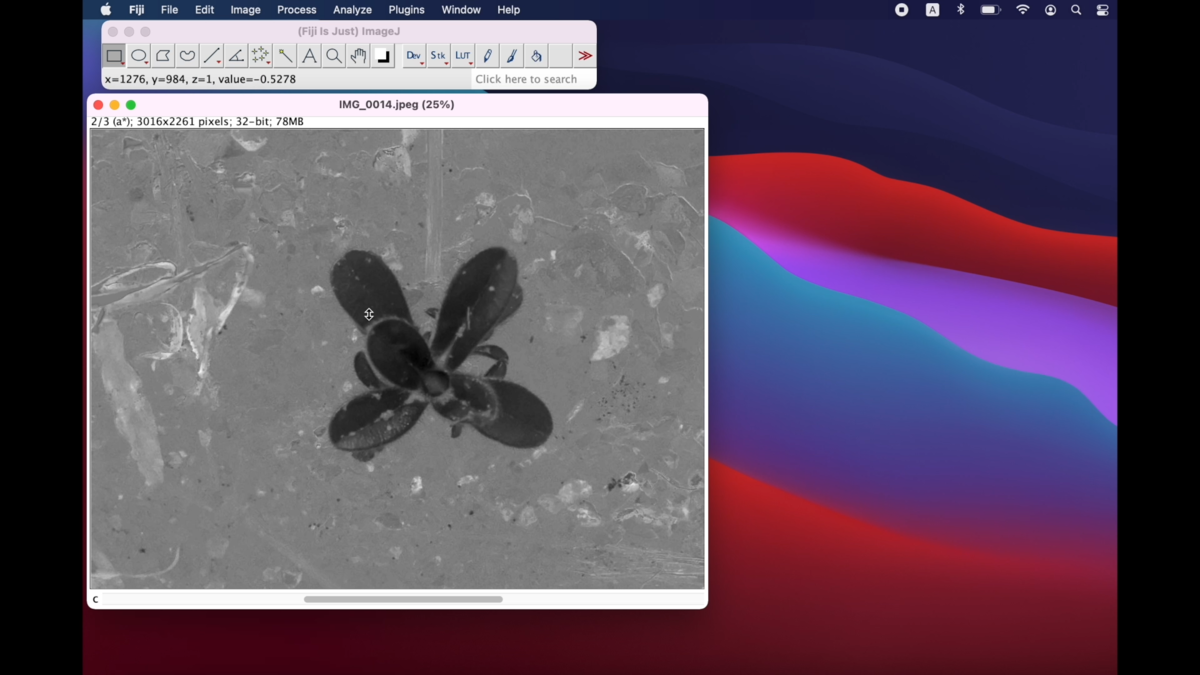Viewport: 1200px width, 675px height.
Task: Select the Hand scrolling tool
Action: 358,56
